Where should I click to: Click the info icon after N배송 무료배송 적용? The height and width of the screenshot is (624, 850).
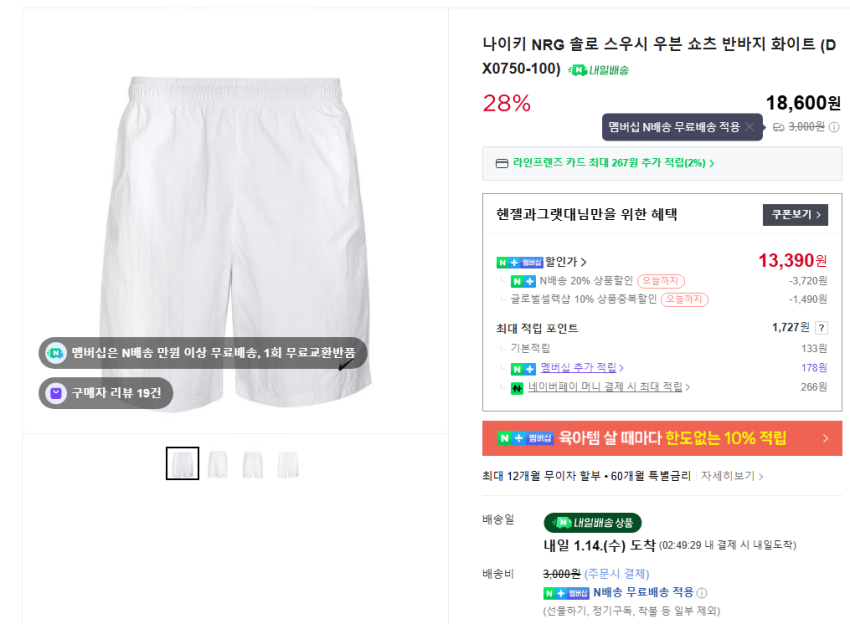tap(702, 593)
